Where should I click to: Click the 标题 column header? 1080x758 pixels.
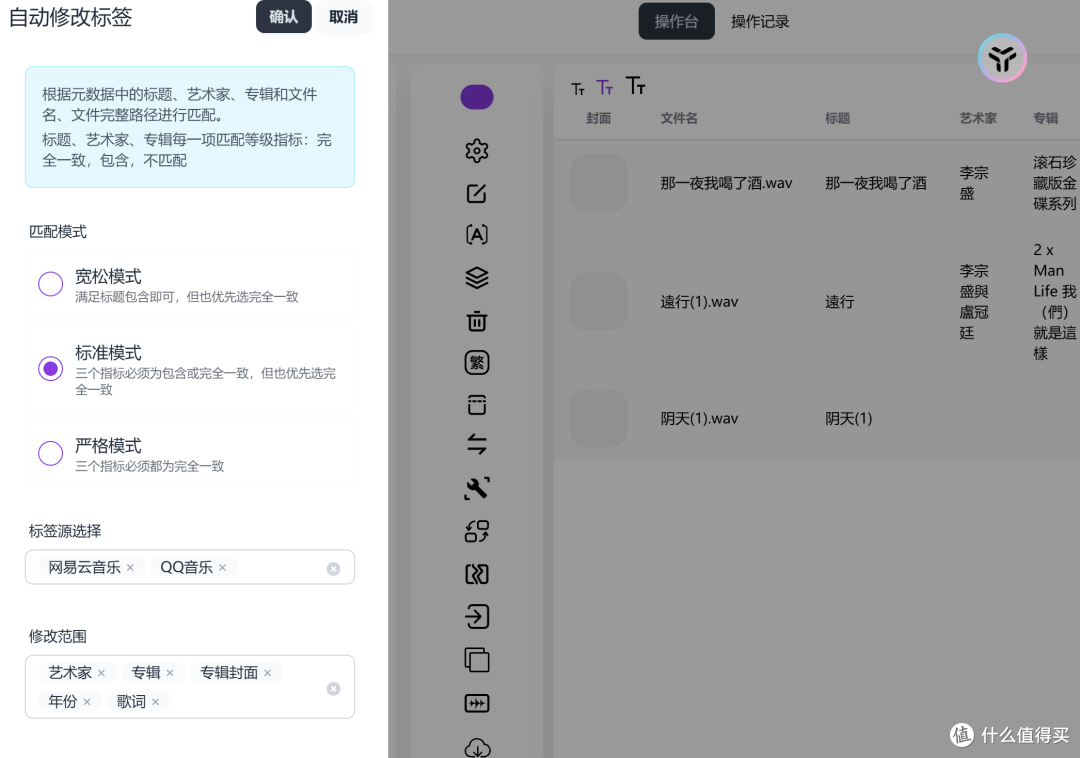pos(838,118)
